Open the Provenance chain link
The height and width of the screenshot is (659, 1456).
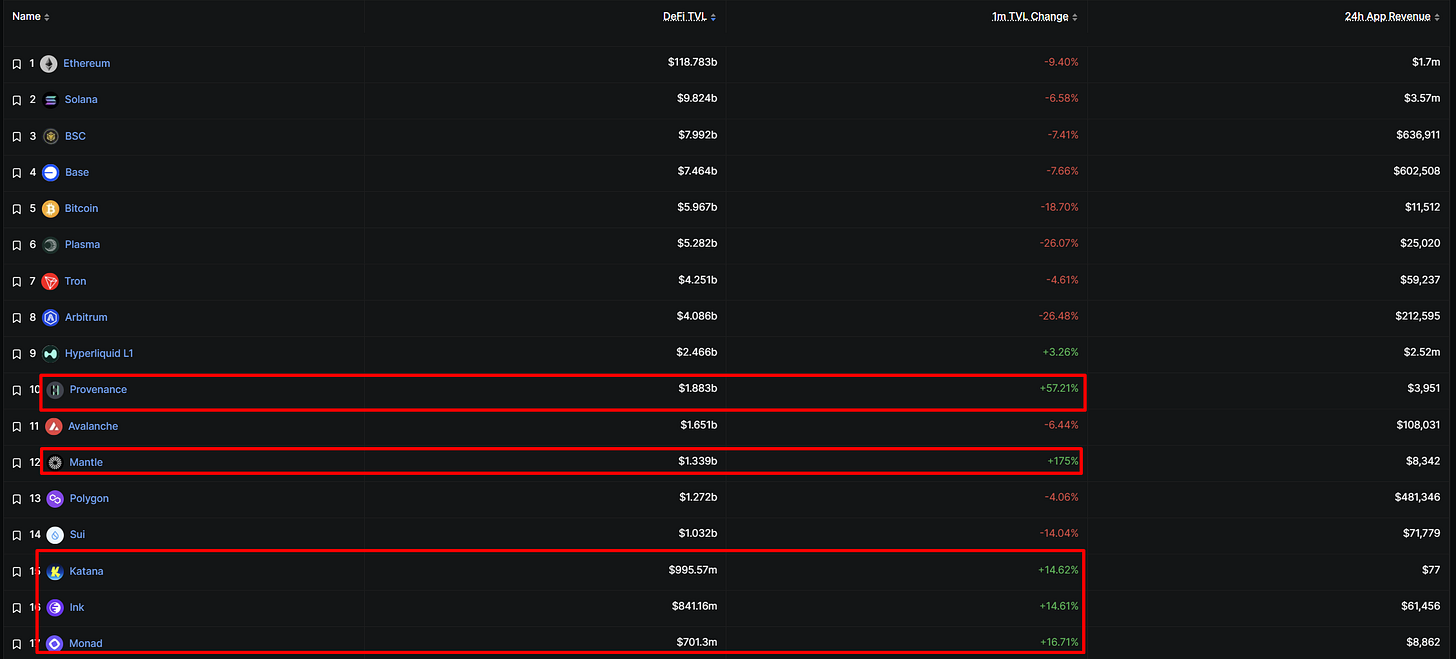98,390
